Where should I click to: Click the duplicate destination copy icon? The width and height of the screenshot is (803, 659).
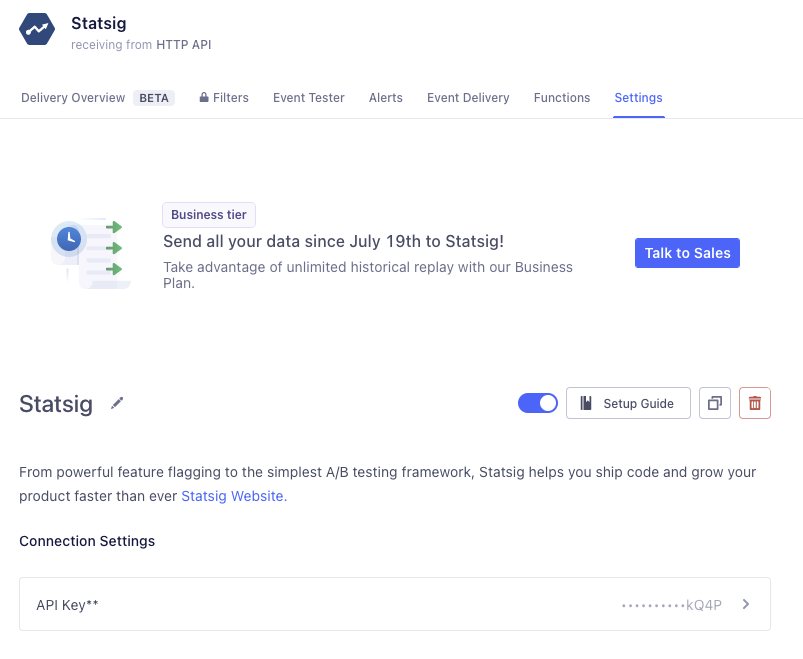[715, 403]
